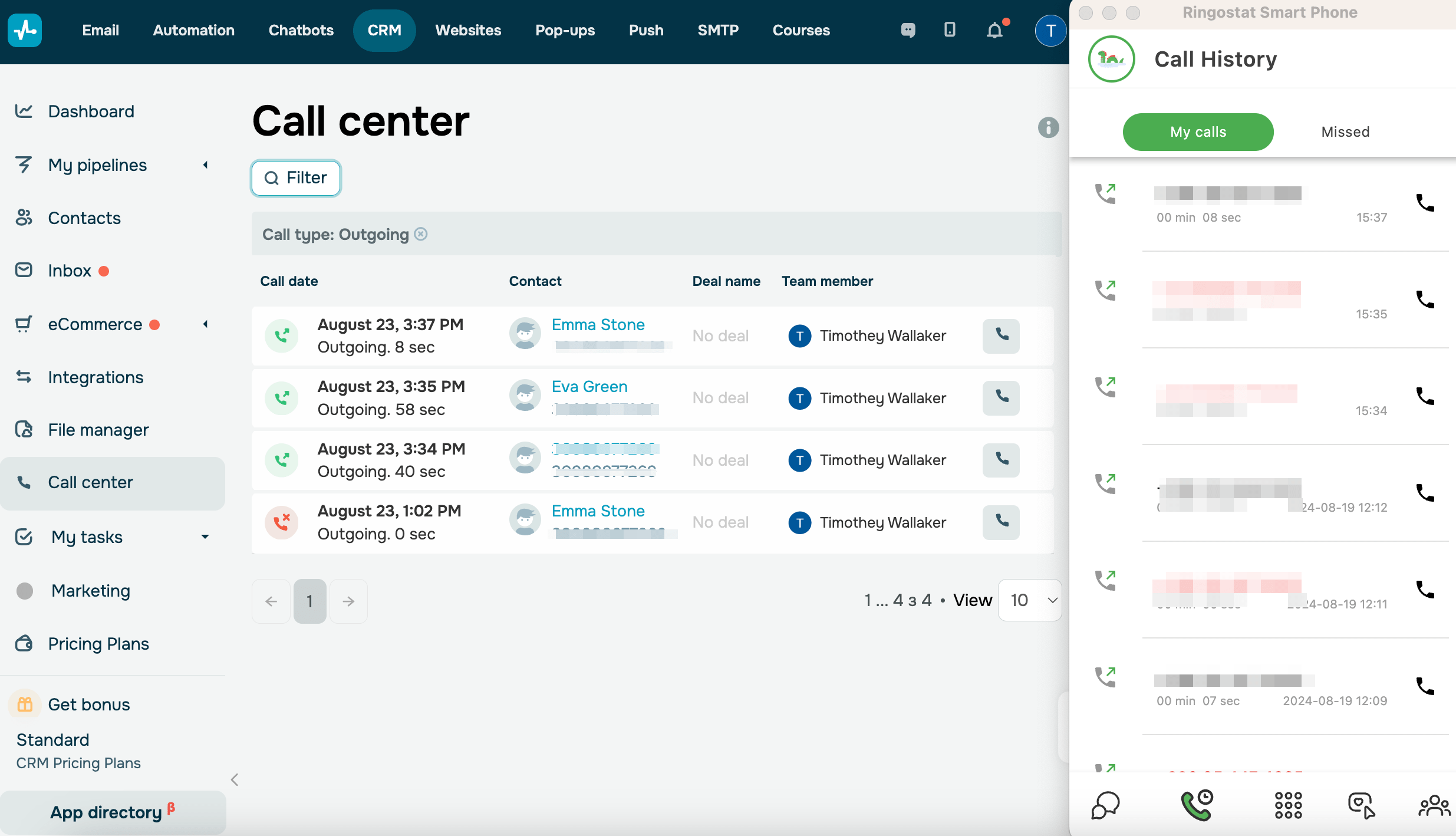Click failed call icon for 1:02 PM row

(282, 522)
